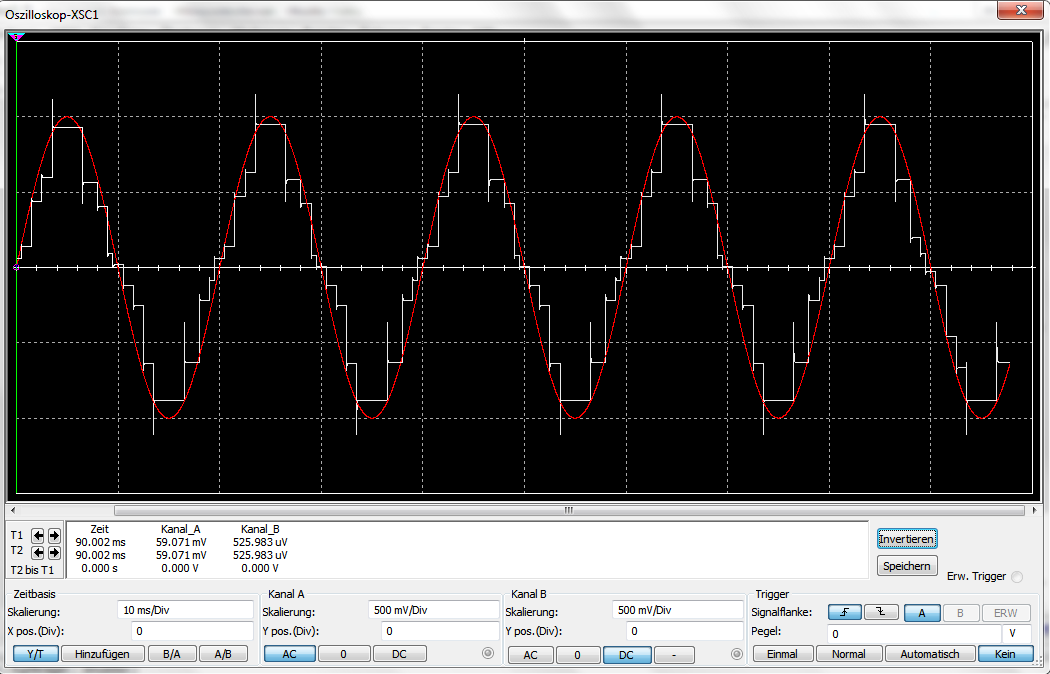1050x674 pixels.
Task: Toggle the Erw. Trigger radio indicator
Action: pyautogui.click(x=1017, y=576)
